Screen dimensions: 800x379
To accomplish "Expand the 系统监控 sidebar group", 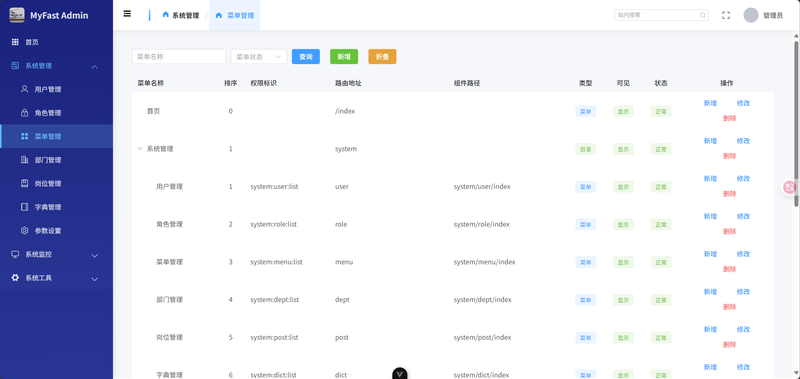I will pos(95,256).
